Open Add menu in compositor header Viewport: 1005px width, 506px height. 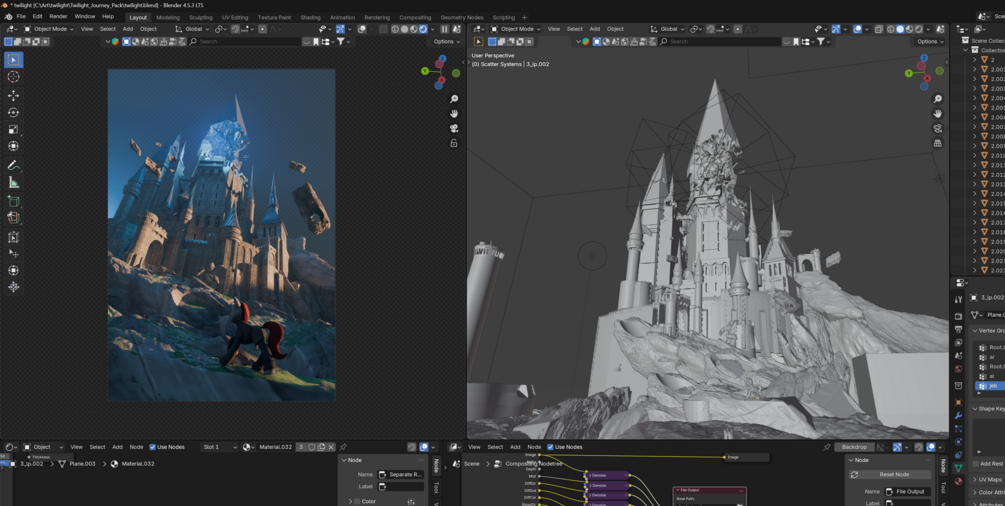[515, 447]
